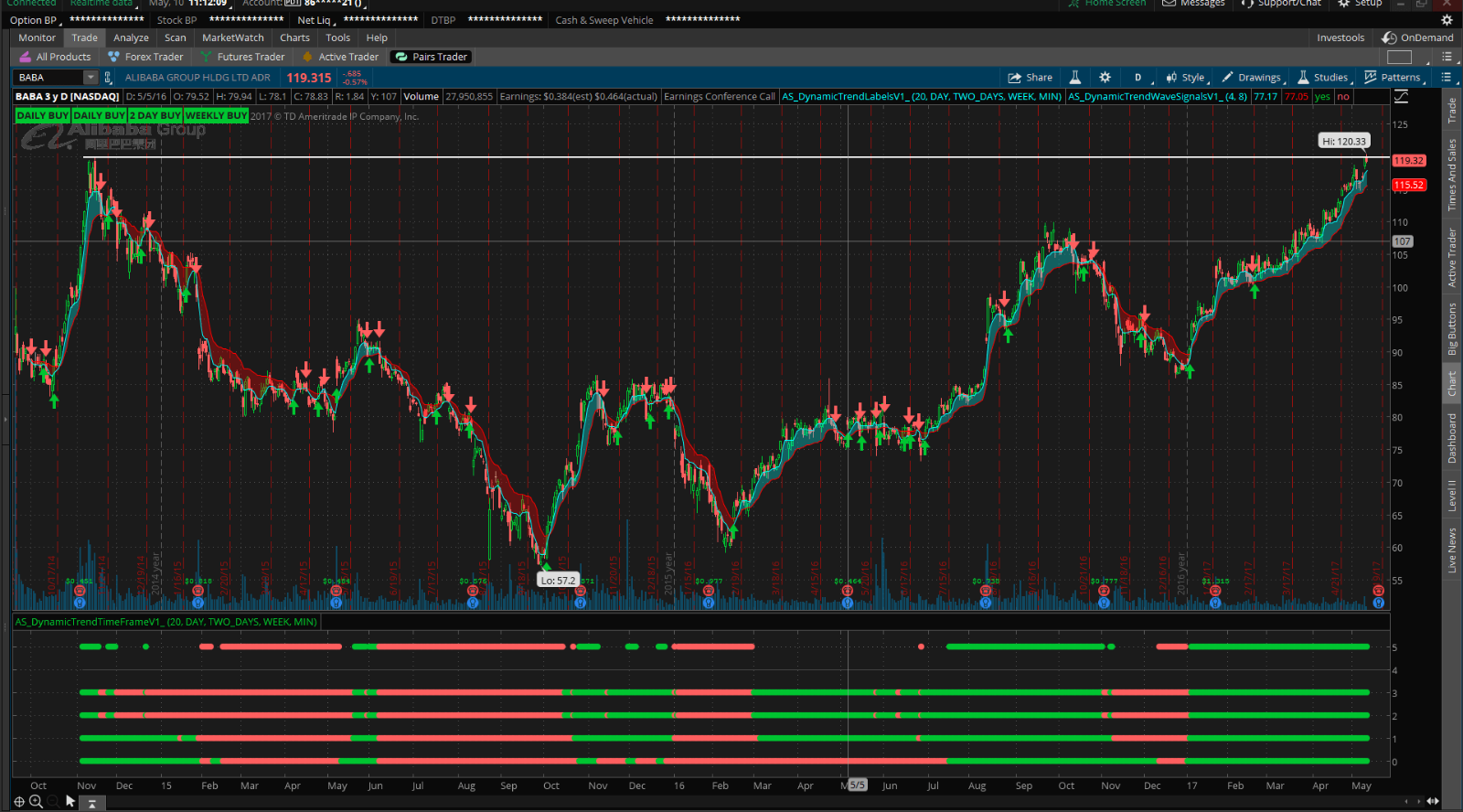Click the collapse drawing tools icon
This screenshot has height=812, width=1463.
coord(91,804)
